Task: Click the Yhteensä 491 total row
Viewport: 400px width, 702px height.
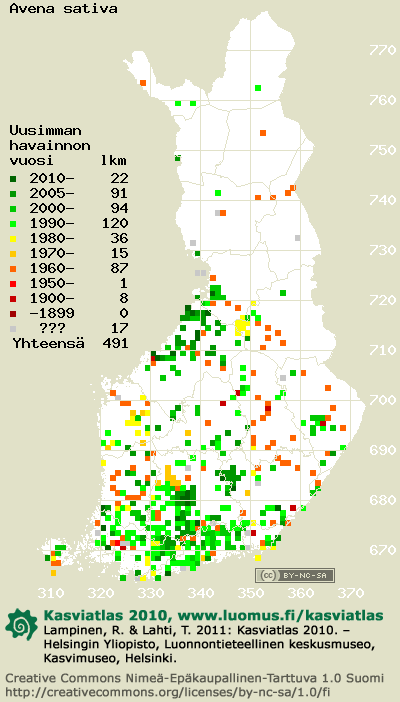Action: click(70, 343)
